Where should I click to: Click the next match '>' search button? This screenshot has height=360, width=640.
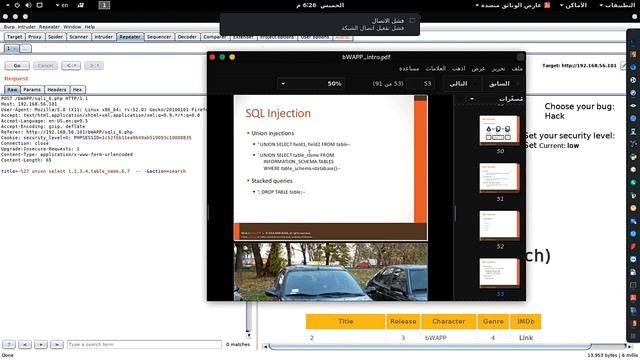56,344
